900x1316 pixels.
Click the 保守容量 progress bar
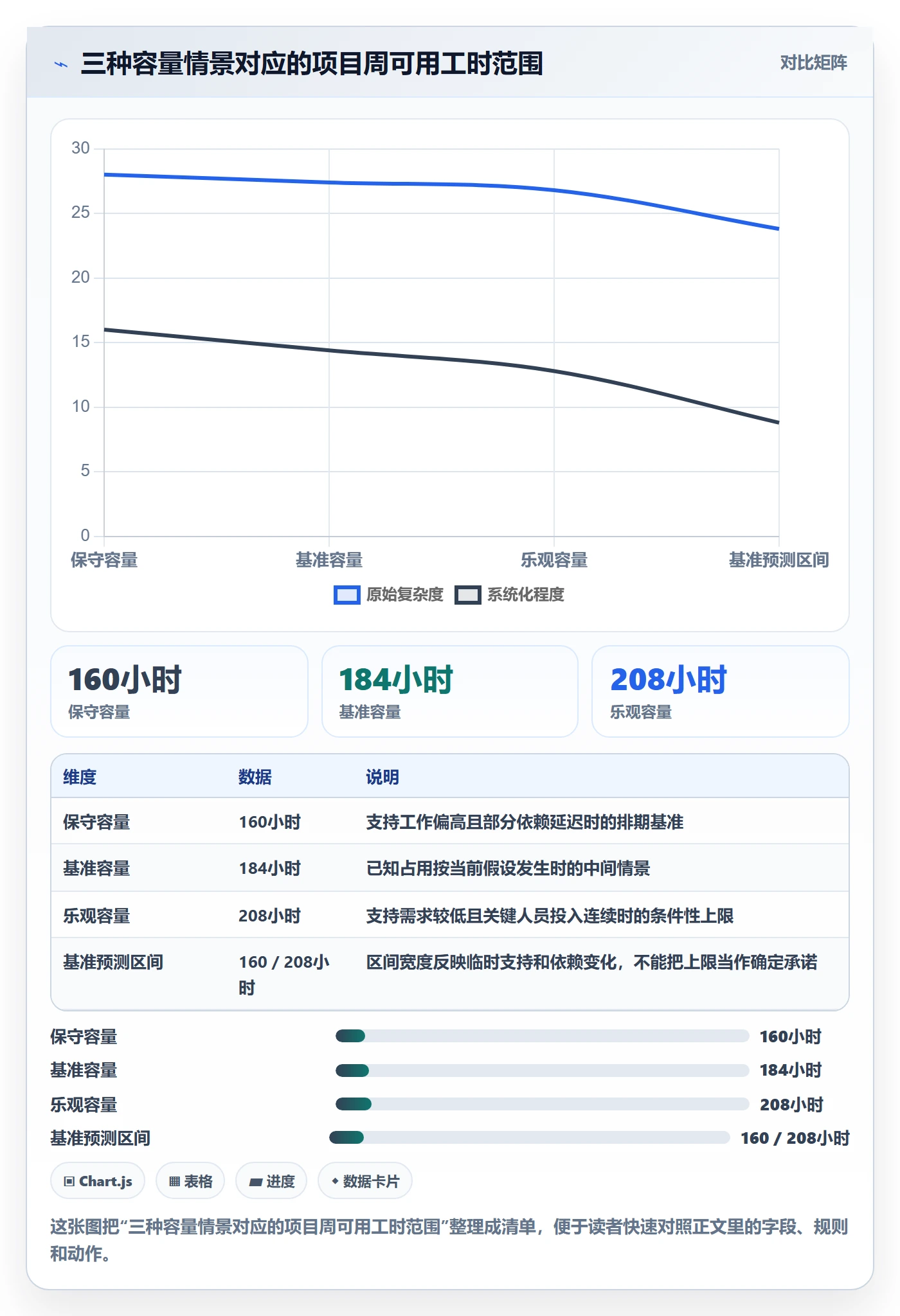543,1036
